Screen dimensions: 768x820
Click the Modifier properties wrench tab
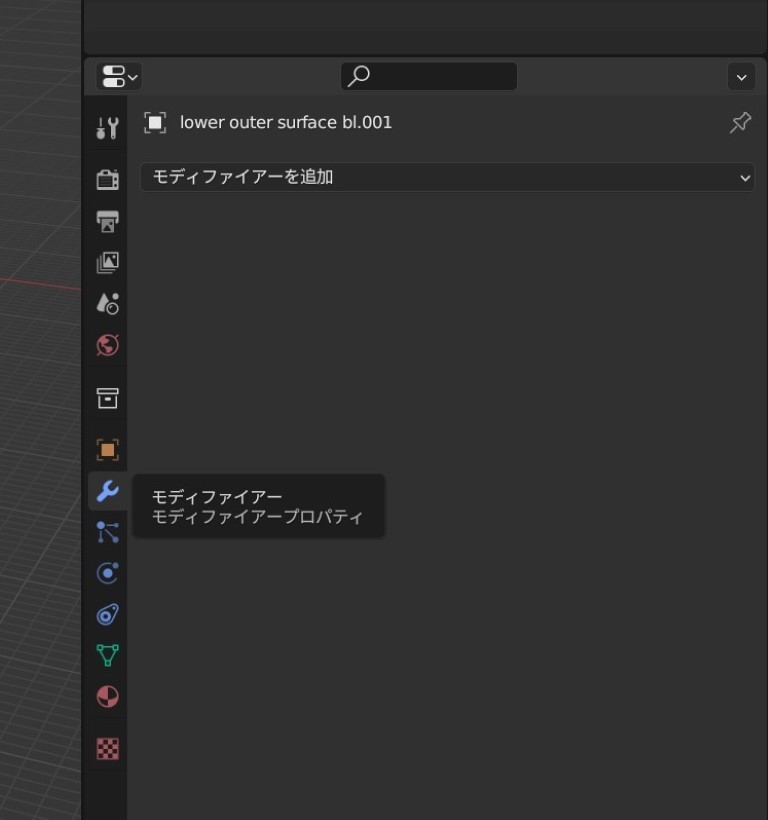tap(107, 491)
